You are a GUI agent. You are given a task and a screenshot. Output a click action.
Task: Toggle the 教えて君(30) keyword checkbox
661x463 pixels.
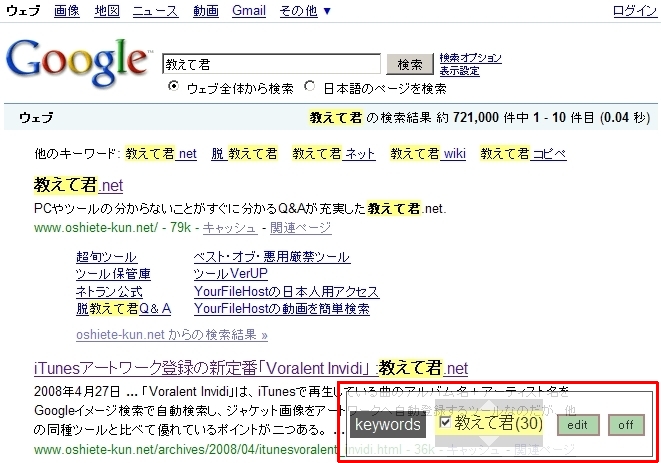coord(445,422)
